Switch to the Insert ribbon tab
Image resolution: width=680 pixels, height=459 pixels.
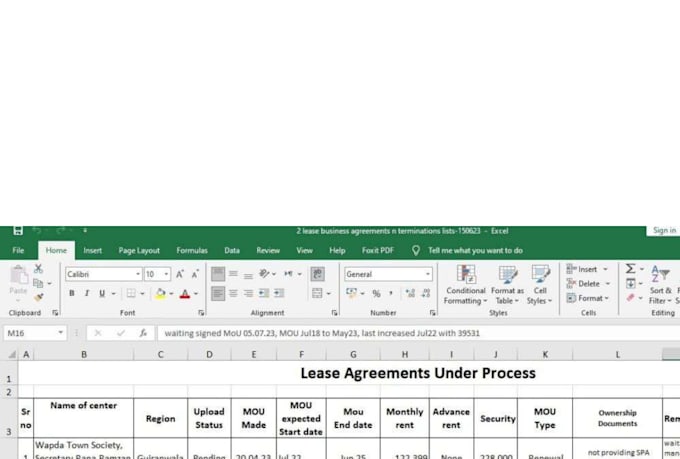pos(92,250)
